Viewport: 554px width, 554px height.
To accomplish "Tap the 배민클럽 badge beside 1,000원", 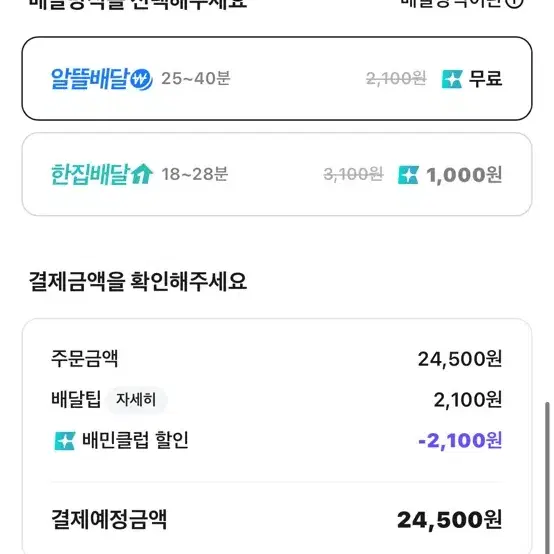I will tap(408, 175).
